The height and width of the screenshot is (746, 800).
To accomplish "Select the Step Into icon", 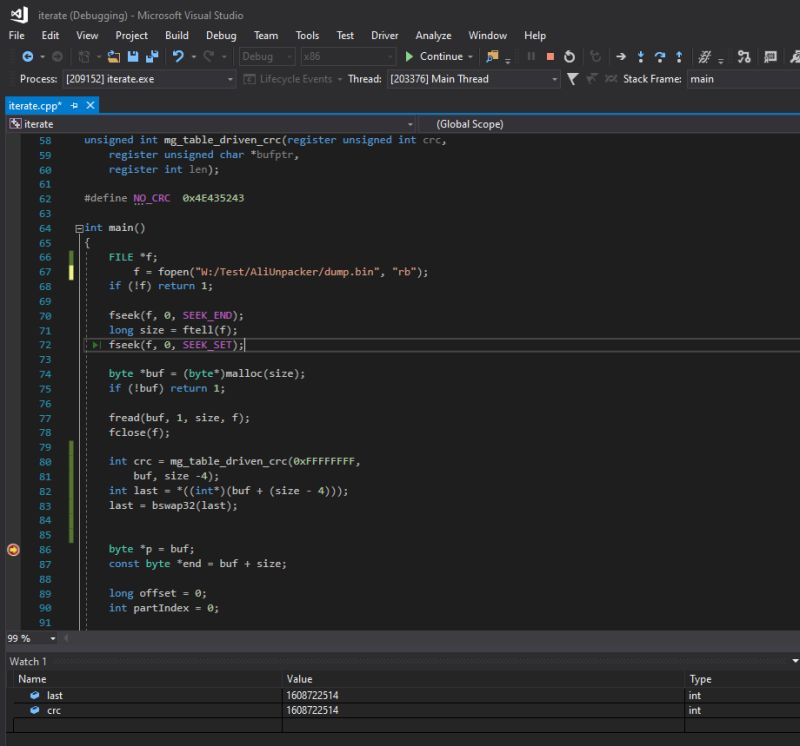I will tap(641, 56).
